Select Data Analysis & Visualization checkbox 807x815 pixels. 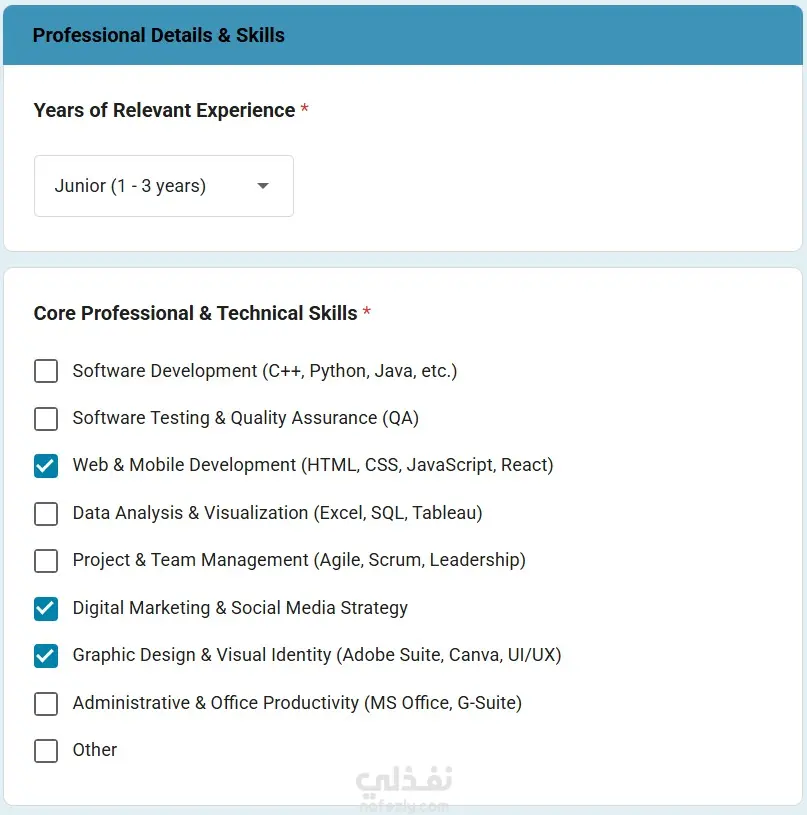click(x=46, y=513)
